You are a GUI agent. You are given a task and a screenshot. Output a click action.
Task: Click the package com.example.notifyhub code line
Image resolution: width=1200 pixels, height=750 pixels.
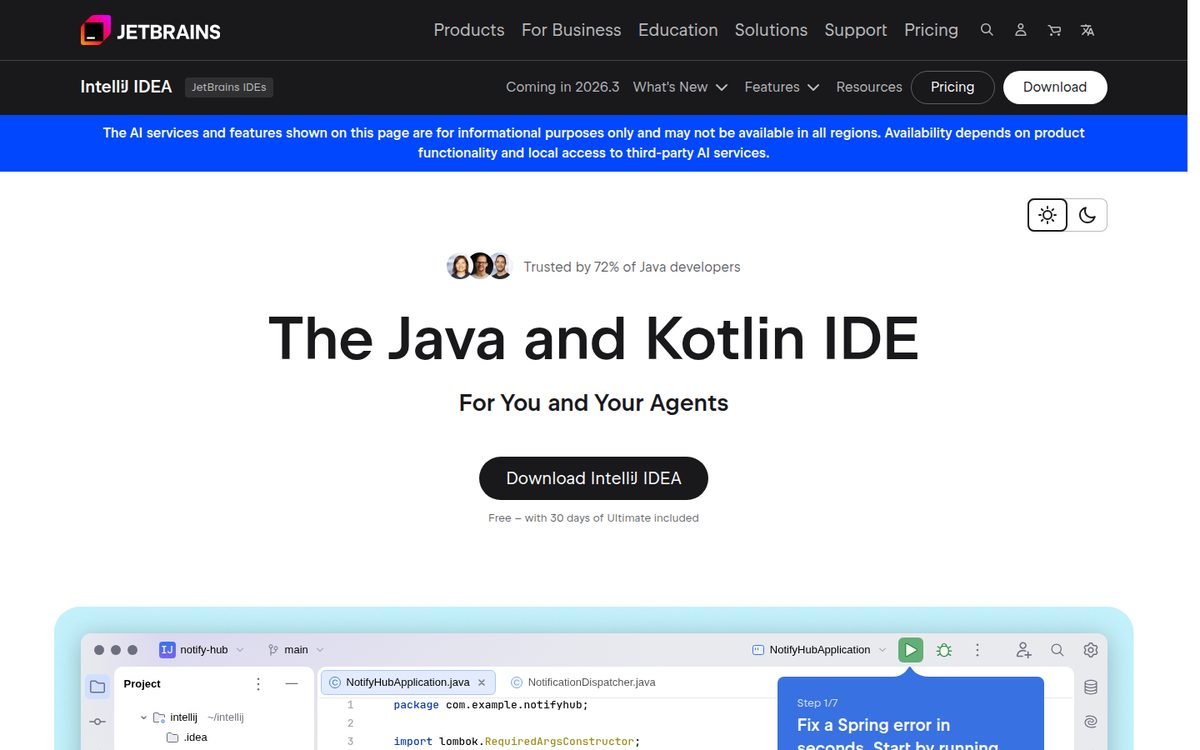[491, 705]
